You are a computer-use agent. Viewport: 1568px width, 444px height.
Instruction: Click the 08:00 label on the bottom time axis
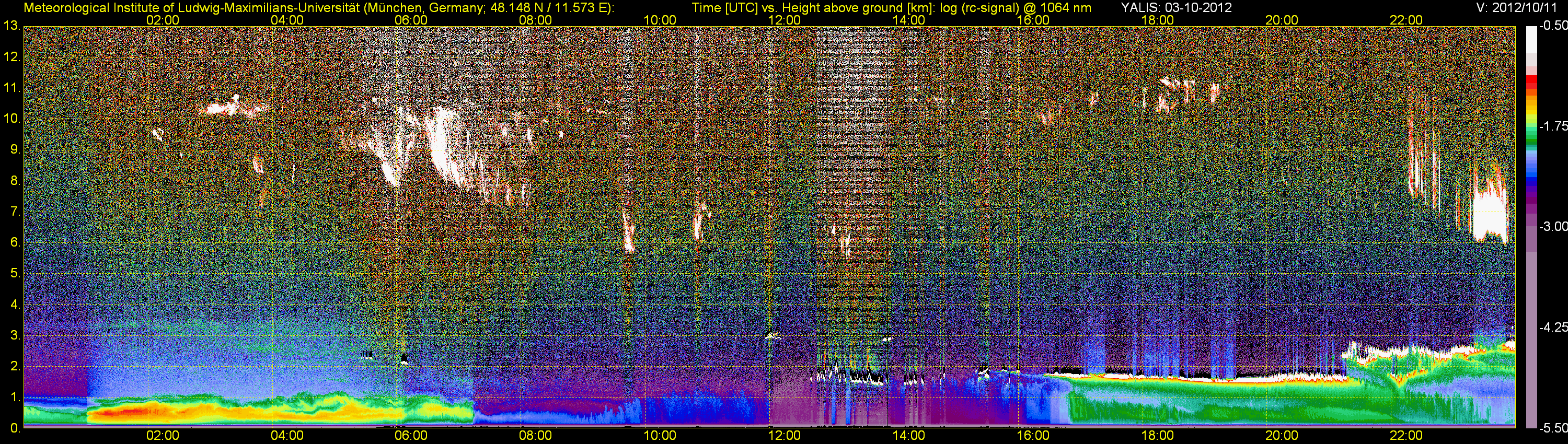pyautogui.click(x=536, y=436)
